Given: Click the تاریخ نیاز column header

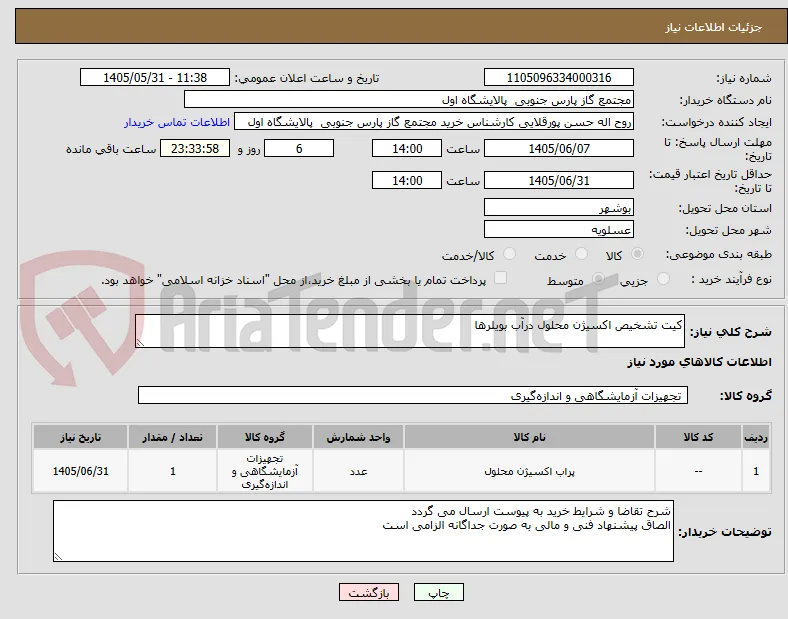Looking at the screenshot, I should 80,437.
